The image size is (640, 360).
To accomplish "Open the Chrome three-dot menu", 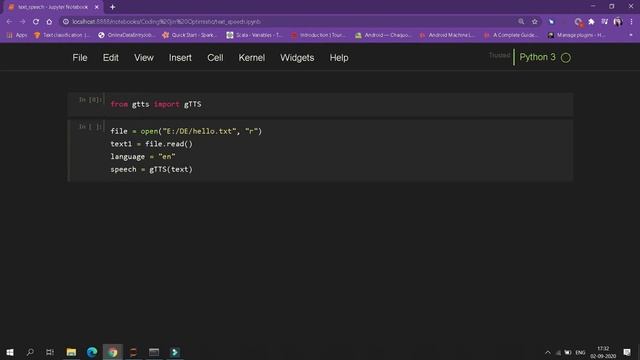I will [631, 22].
